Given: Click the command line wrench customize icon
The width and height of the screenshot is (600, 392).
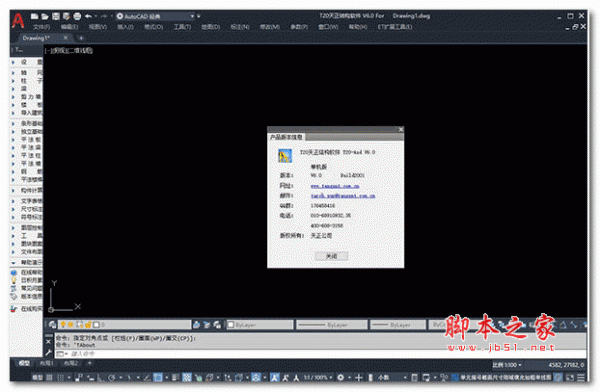Looking at the screenshot, I should (x=49, y=353).
